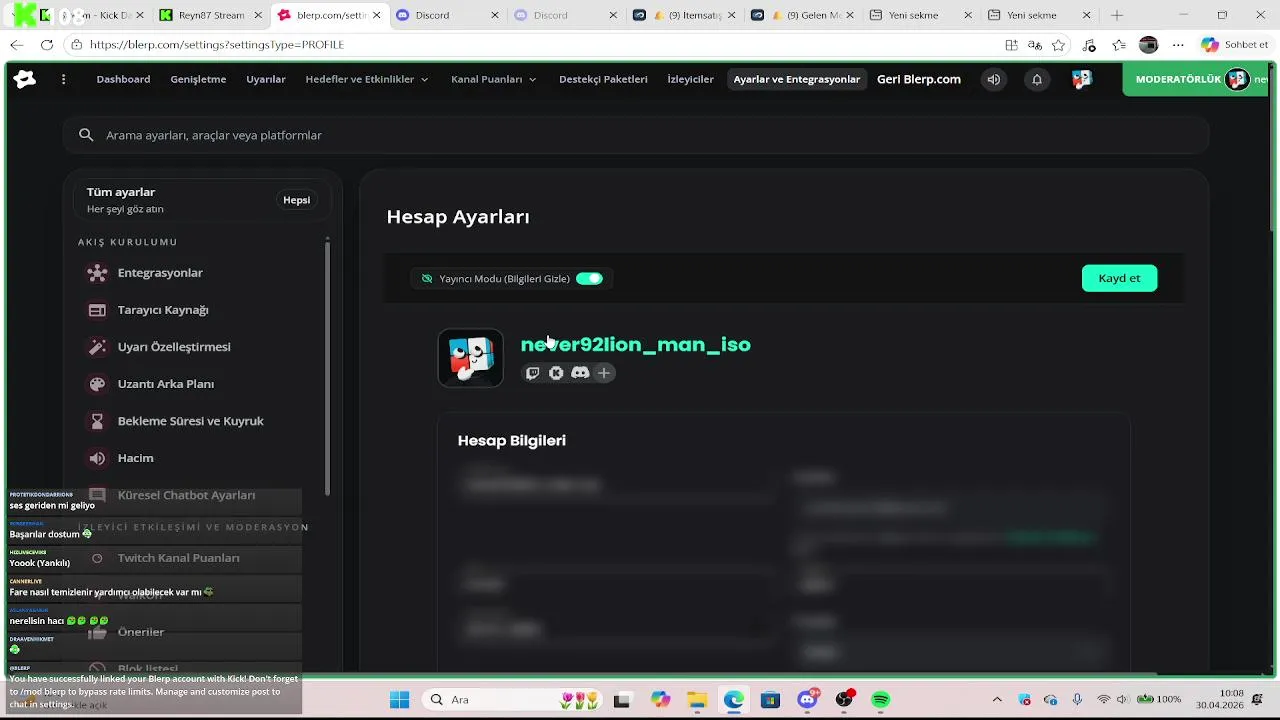Open Destekçi Paketleri menu item

(x=603, y=80)
